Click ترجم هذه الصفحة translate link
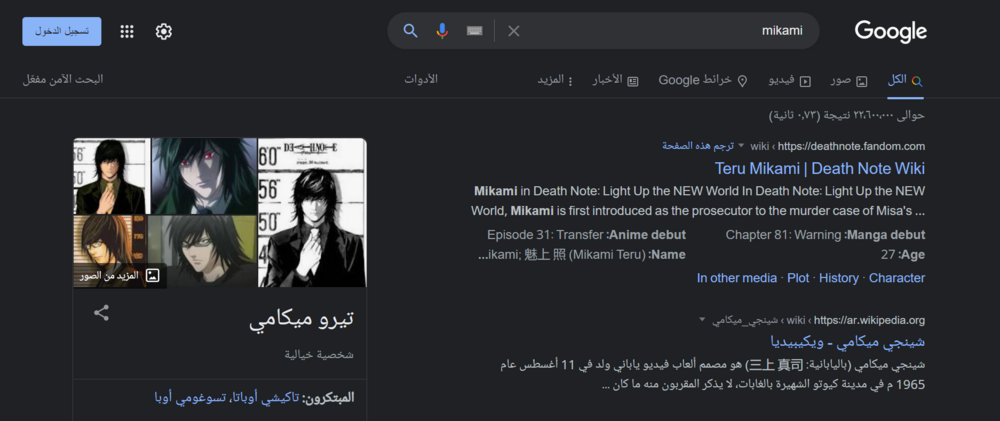Image resolution: width=1000 pixels, height=421 pixels. point(698,146)
